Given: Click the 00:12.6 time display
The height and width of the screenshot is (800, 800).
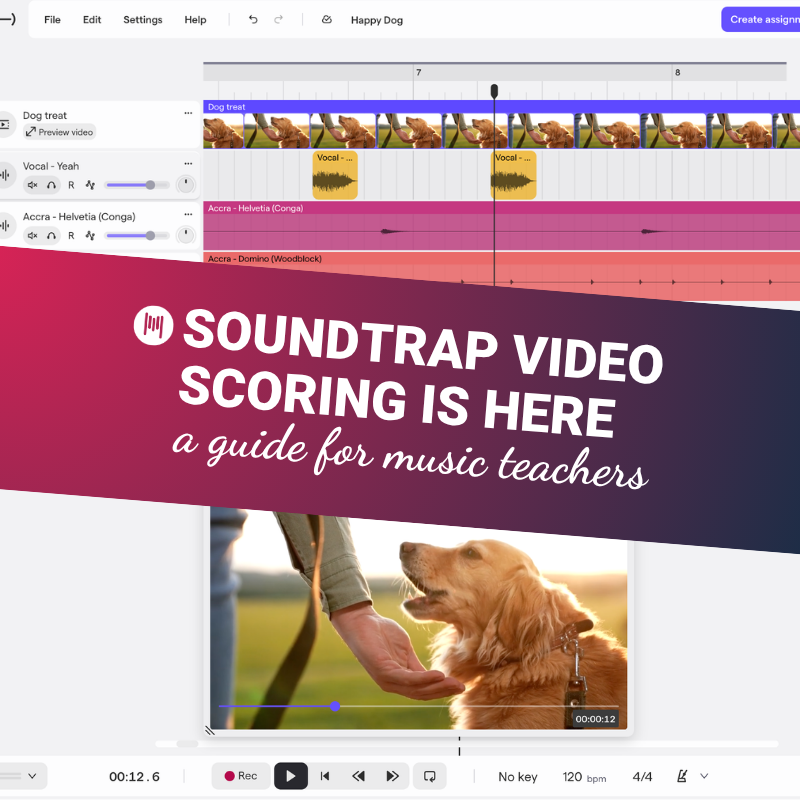Looking at the screenshot, I should (x=134, y=777).
